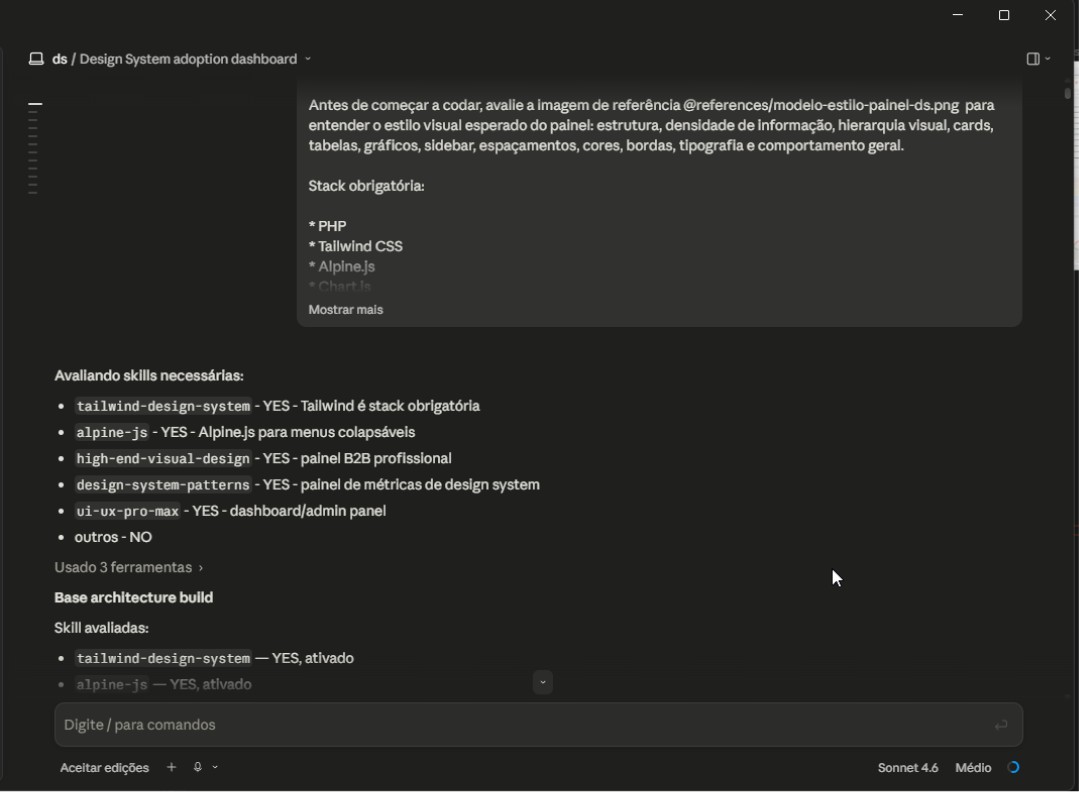Open the Aceitar edições mode selector
The height and width of the screenshot is (792, 1079).
point(105,768)
